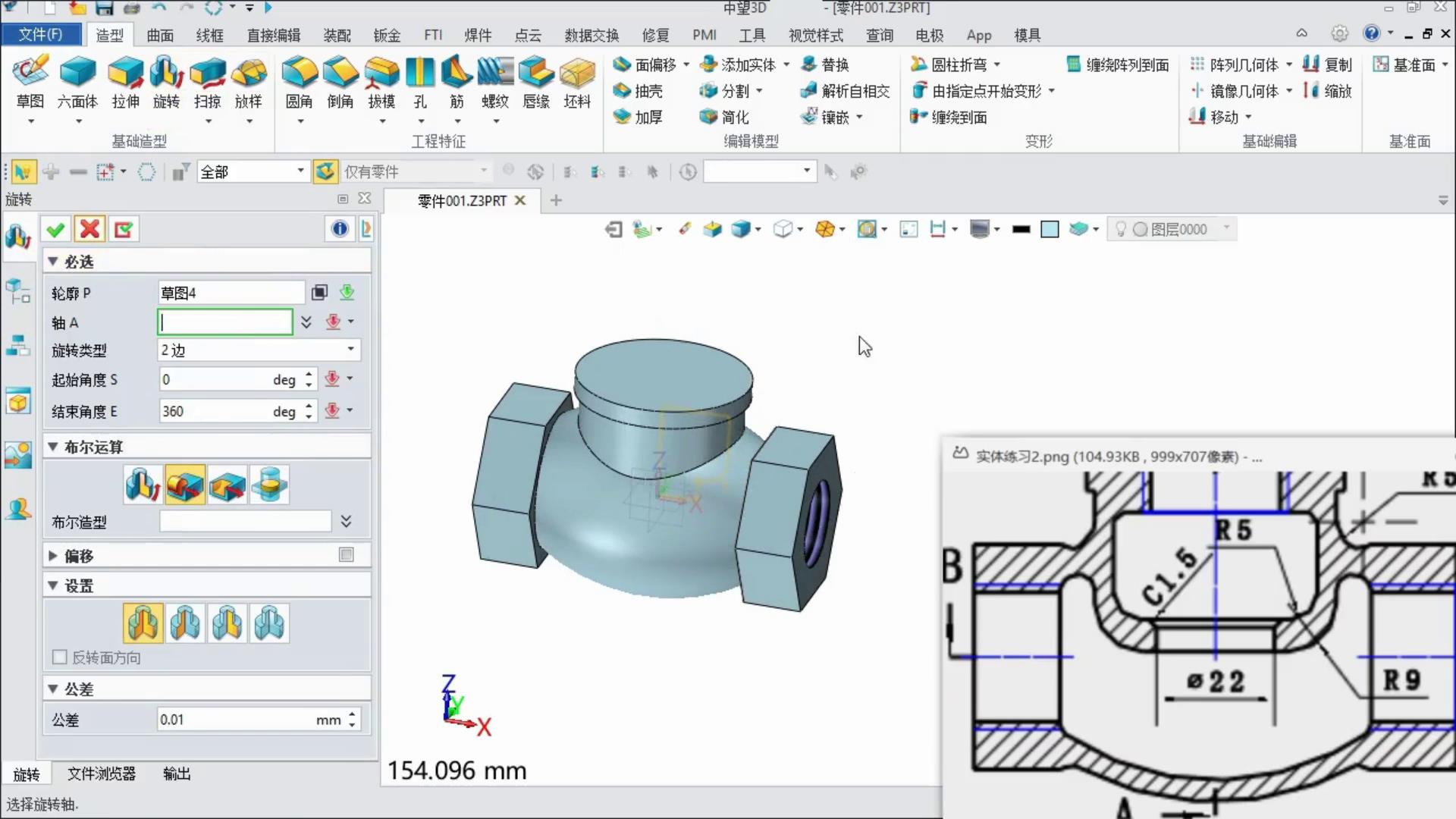
Task: Open the 旋转类型 dropdown showing 2边
Action: 259,350
